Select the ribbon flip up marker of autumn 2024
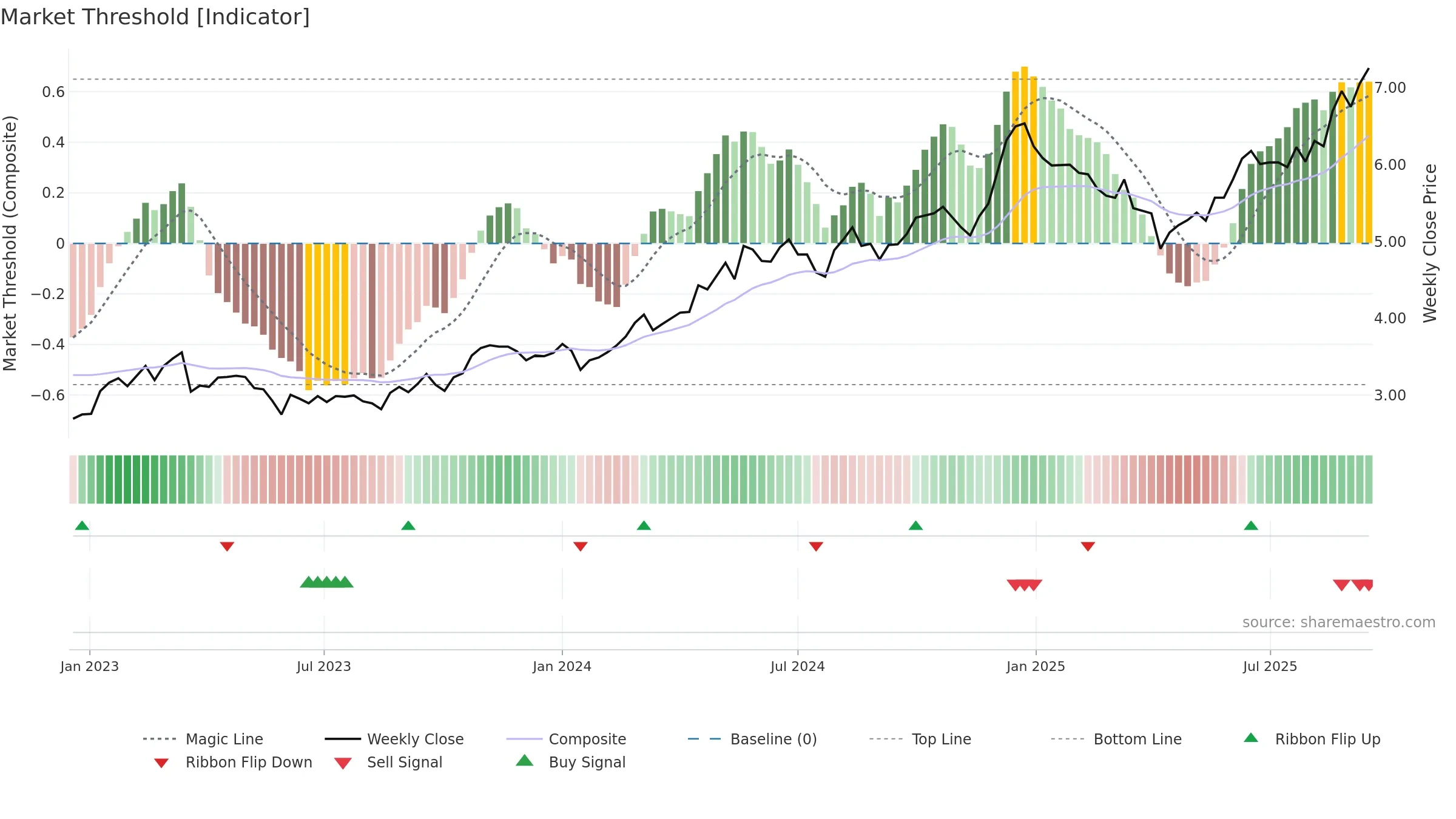Screen dimensions: 1456x819 (x=915, y=525)
